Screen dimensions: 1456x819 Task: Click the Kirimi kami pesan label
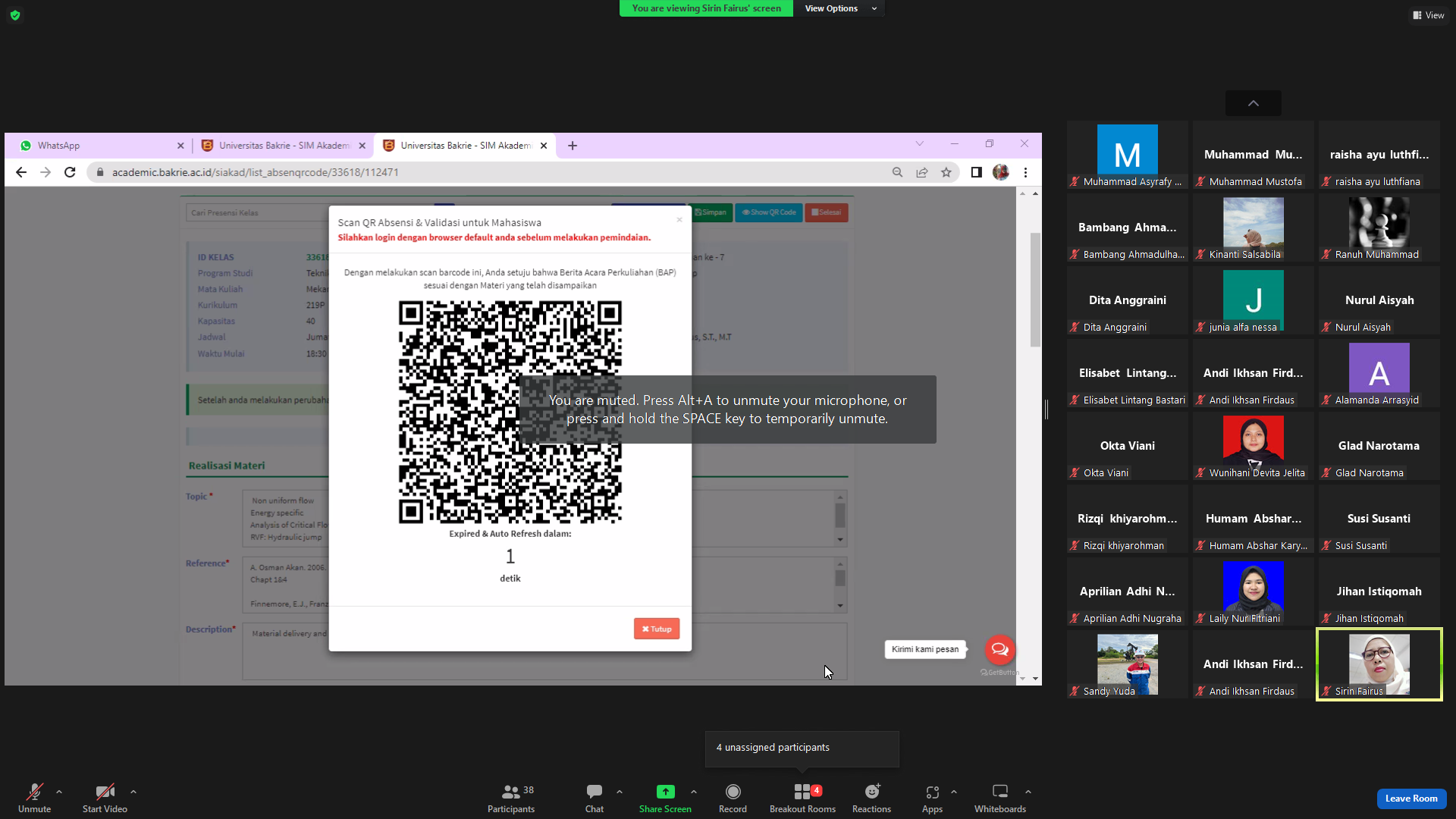[x=925, y=649]
